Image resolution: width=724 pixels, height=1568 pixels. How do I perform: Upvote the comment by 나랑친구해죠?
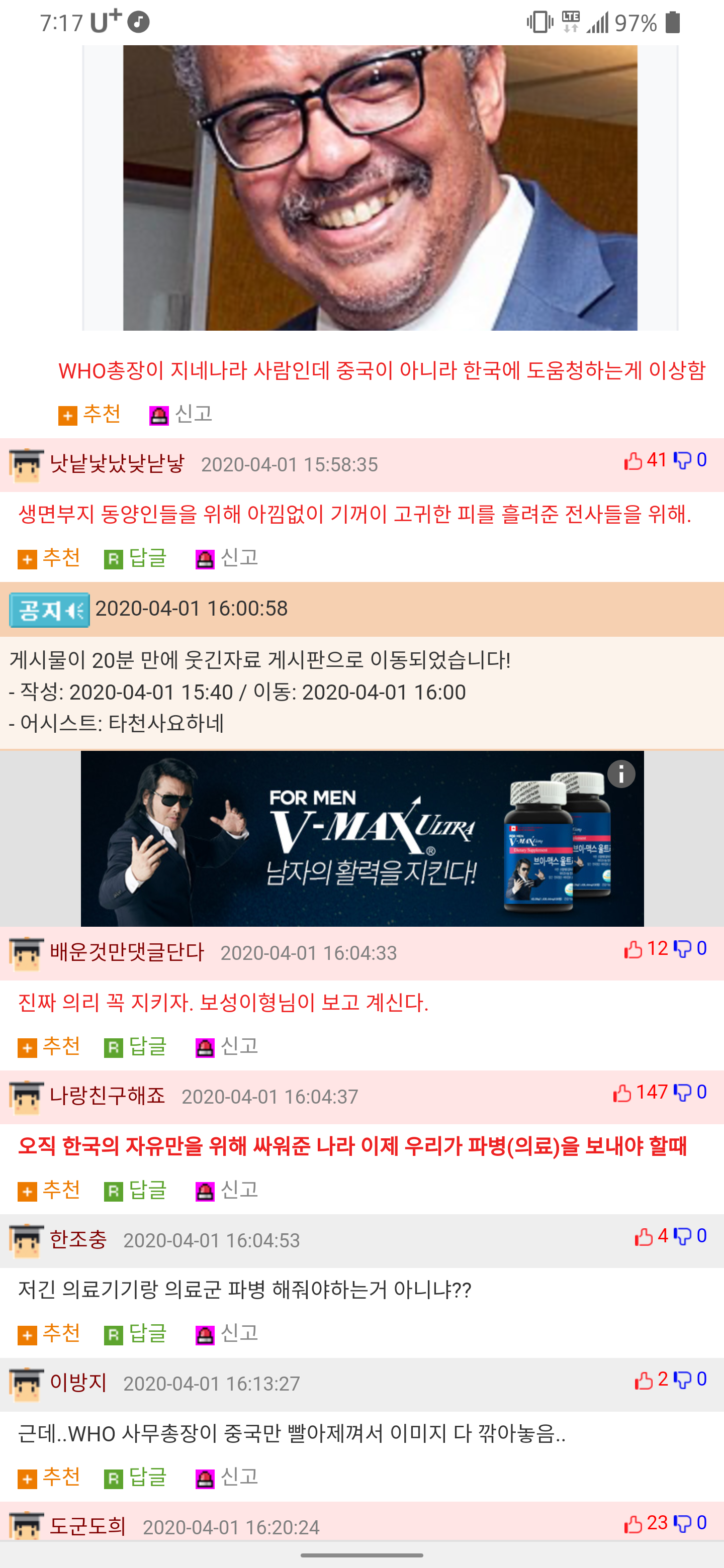pyautogui.click(x=622, y=1093)
